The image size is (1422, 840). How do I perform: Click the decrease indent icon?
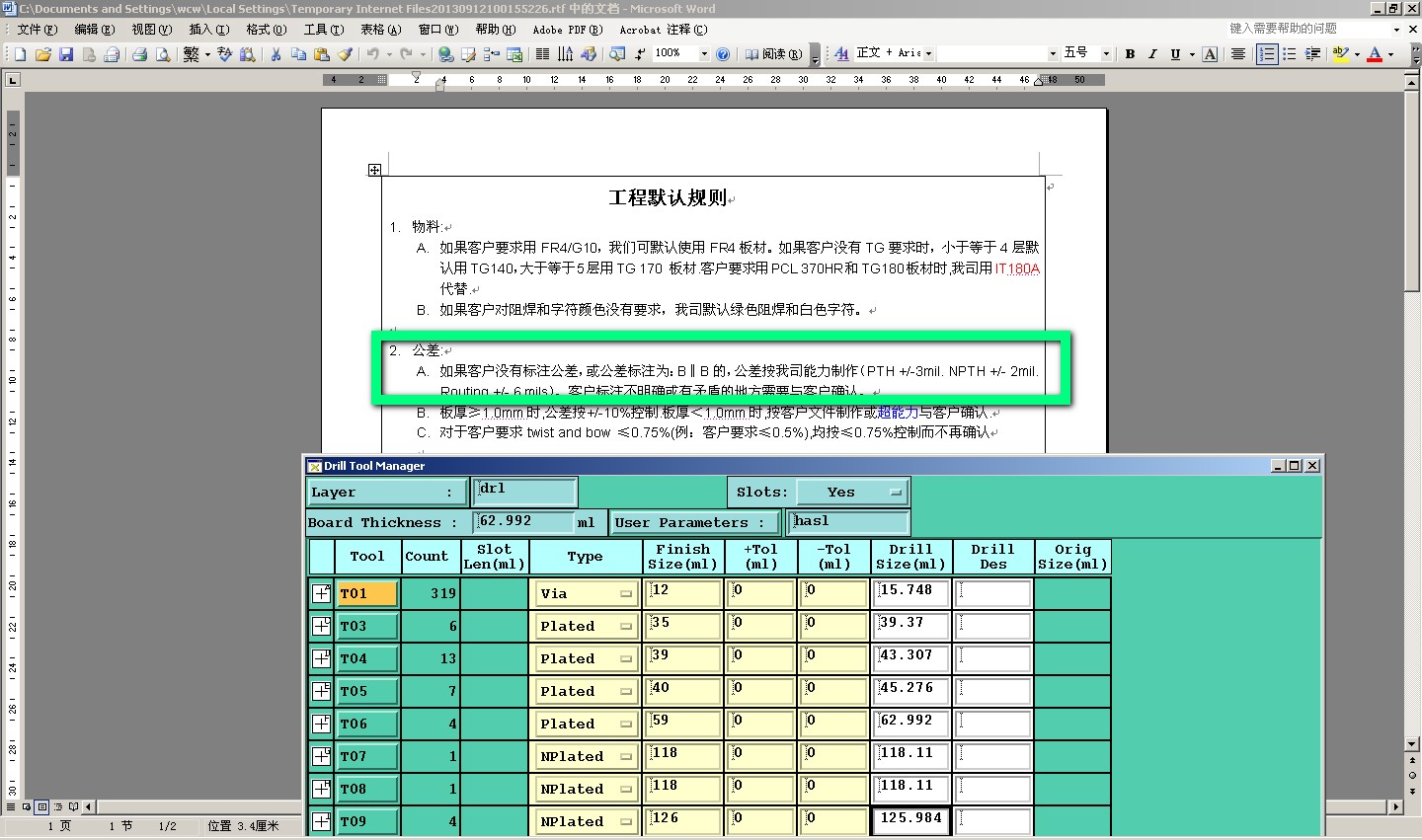pos(1312,54)
